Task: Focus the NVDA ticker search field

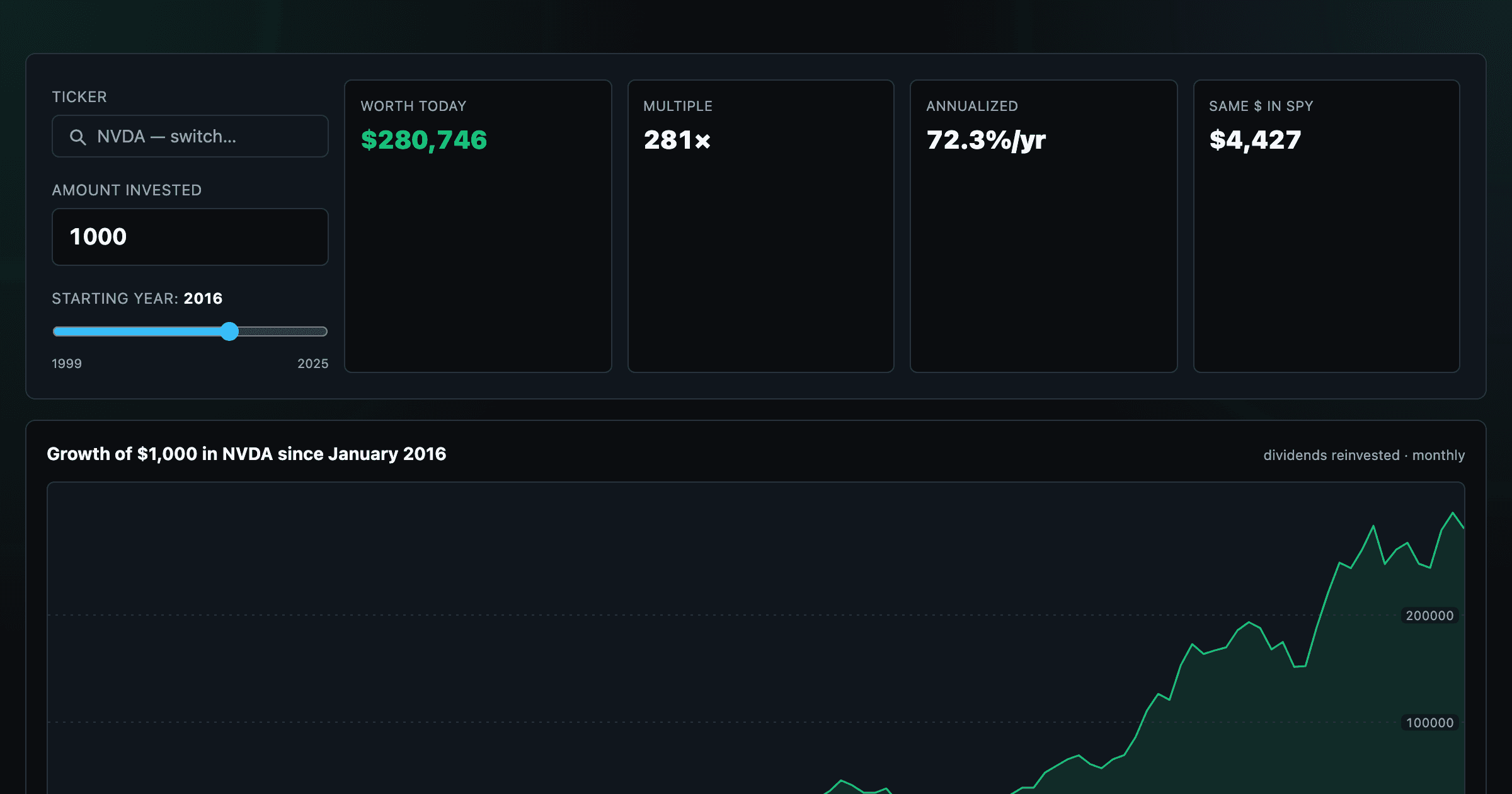Action: (190, 136)
